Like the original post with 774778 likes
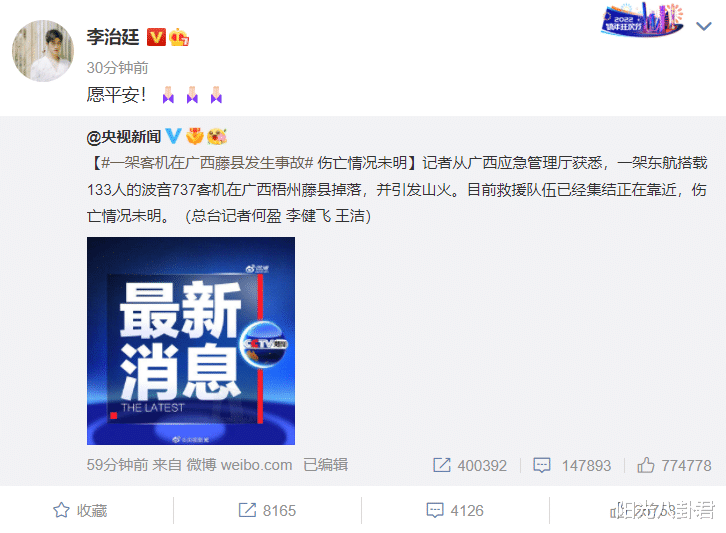The width and height of the screenshot is (726, 533). tap(646, 465)
